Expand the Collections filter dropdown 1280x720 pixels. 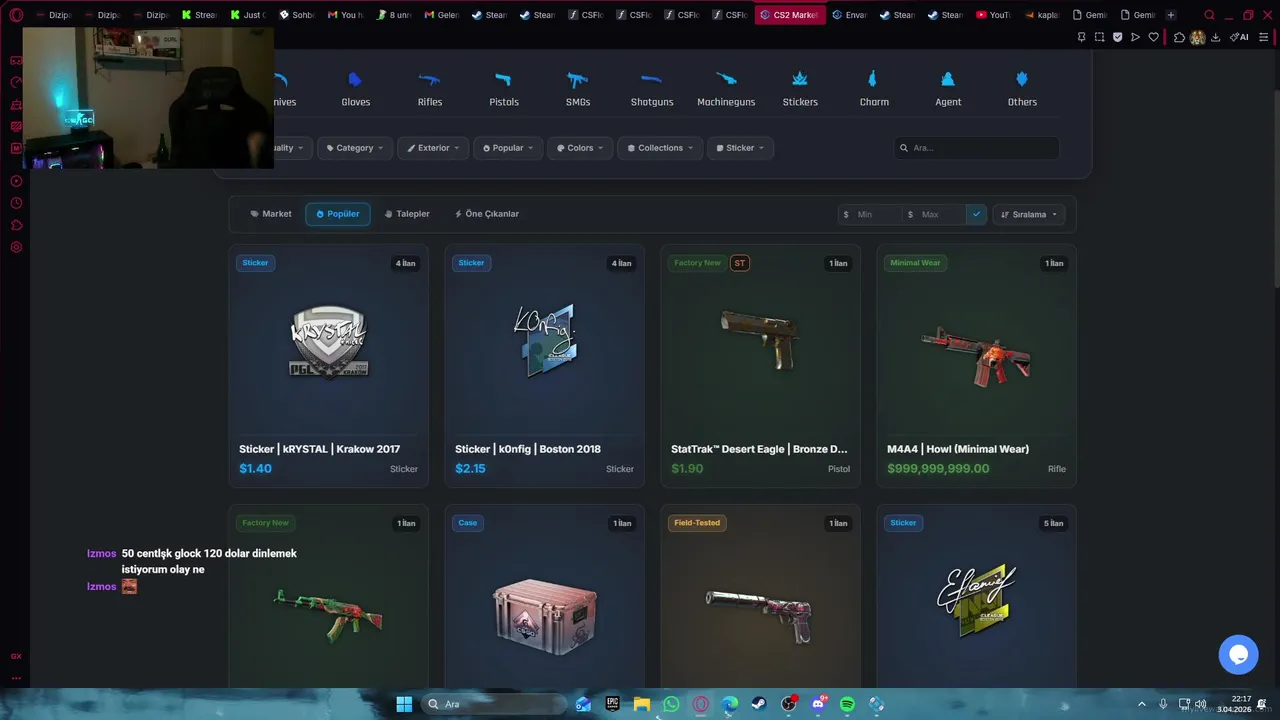click(660, 148)
